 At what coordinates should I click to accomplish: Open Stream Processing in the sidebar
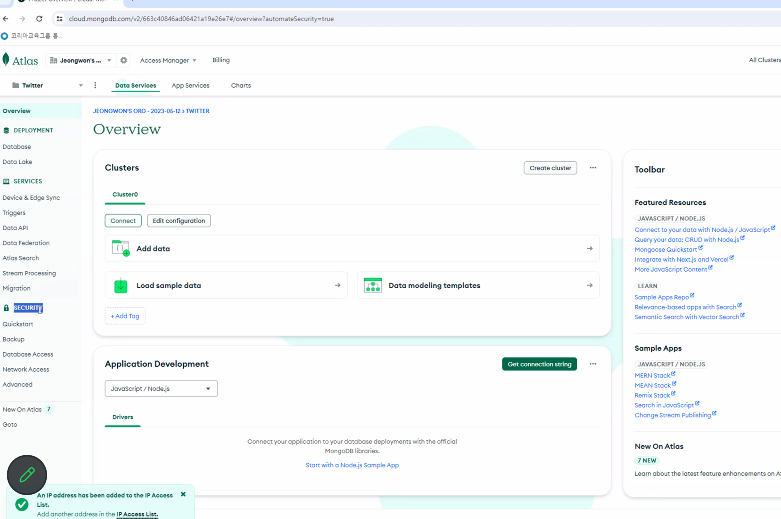(29, 273)
